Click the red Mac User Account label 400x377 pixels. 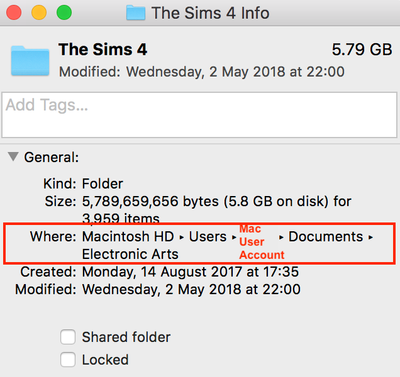pyautogui.click(x=262, y=242)
